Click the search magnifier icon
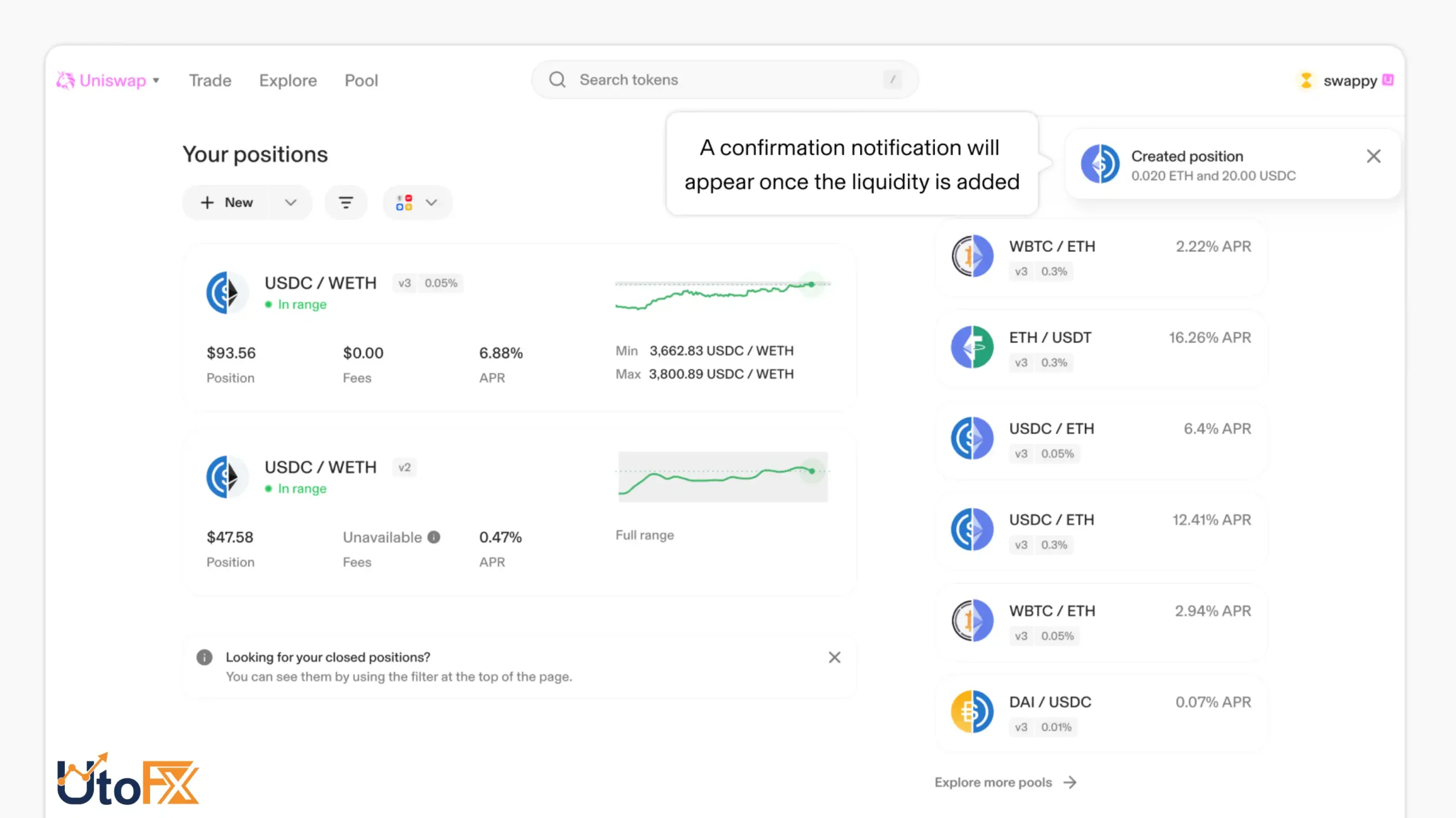The height and width of the screenshot is (818, 1456). 557,80
